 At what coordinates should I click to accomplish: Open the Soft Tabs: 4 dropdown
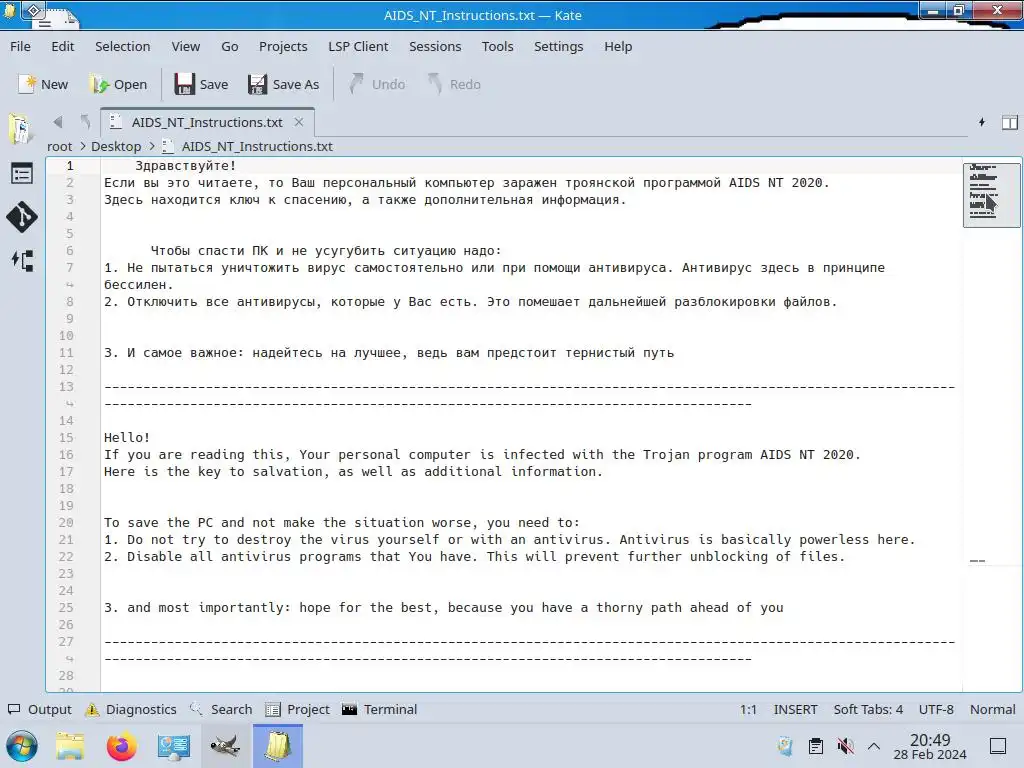coord(868,709)
